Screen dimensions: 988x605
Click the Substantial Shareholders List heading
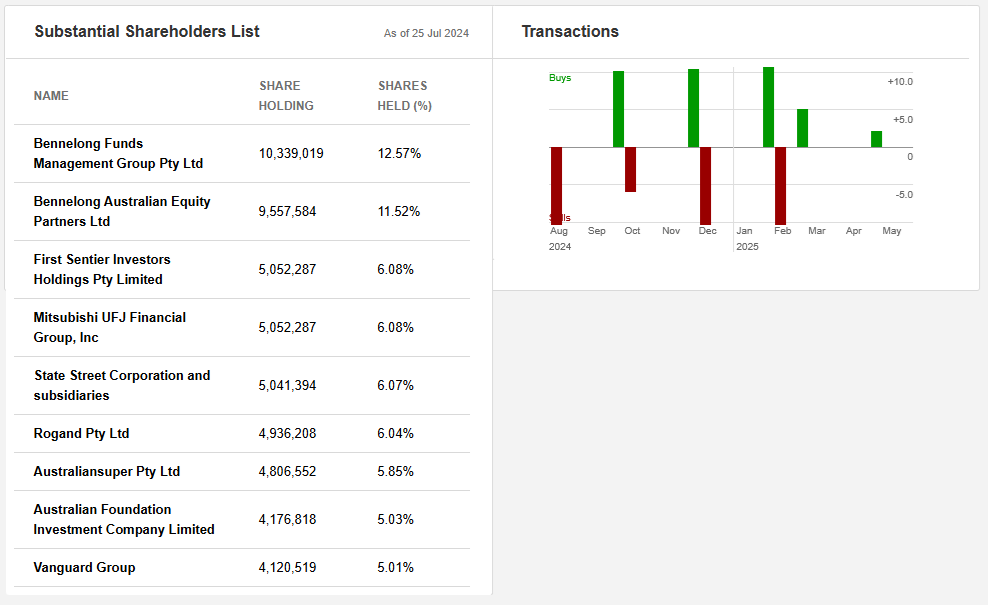click(x=147, y=32)
